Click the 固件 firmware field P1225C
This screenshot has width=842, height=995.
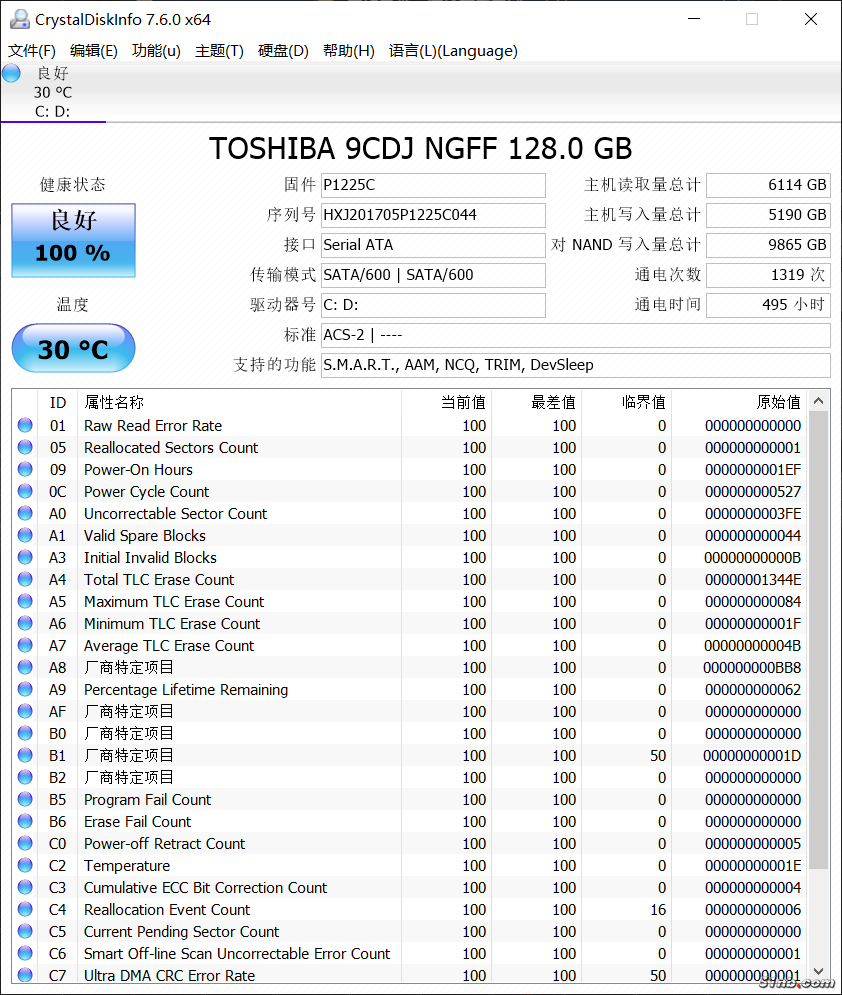pos(433,185)
